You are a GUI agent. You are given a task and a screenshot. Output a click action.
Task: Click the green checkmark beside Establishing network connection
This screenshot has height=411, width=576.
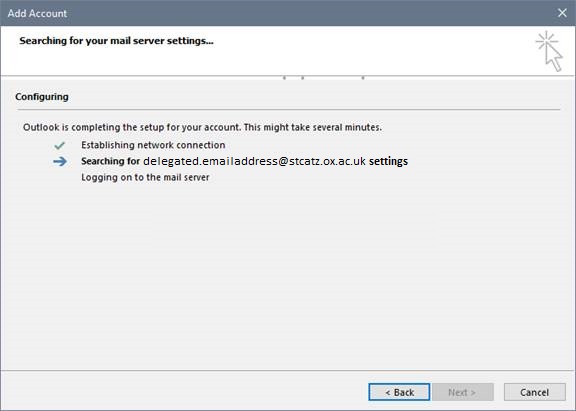tap(60, 145)
